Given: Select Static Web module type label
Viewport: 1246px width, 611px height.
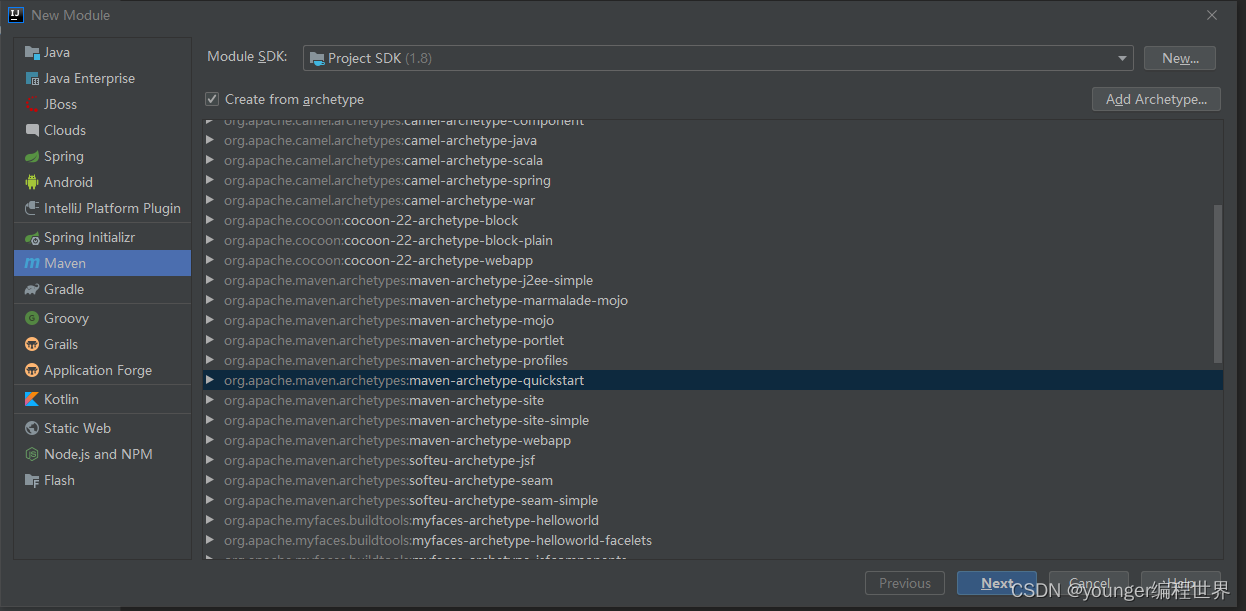Looking at the screenshot, I should 77,428.
